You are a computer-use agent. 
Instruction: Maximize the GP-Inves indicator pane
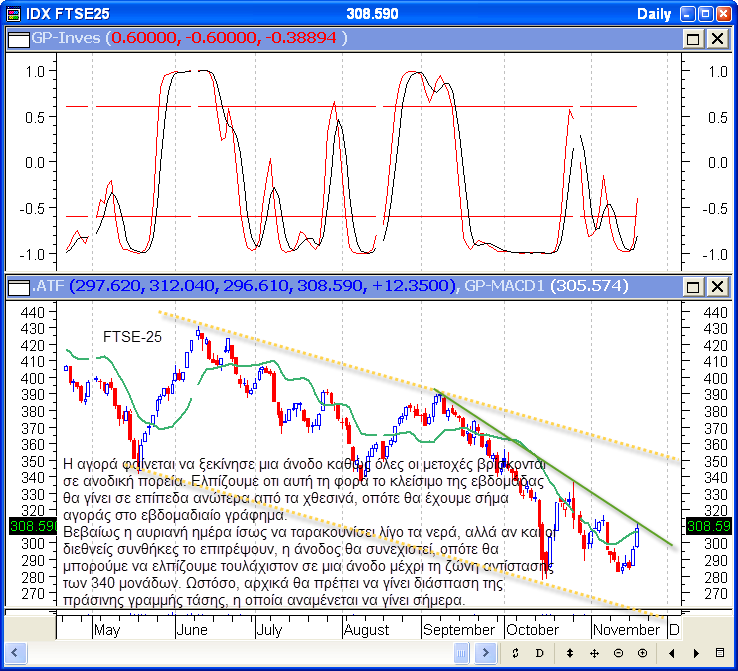[x=693, y=38]
